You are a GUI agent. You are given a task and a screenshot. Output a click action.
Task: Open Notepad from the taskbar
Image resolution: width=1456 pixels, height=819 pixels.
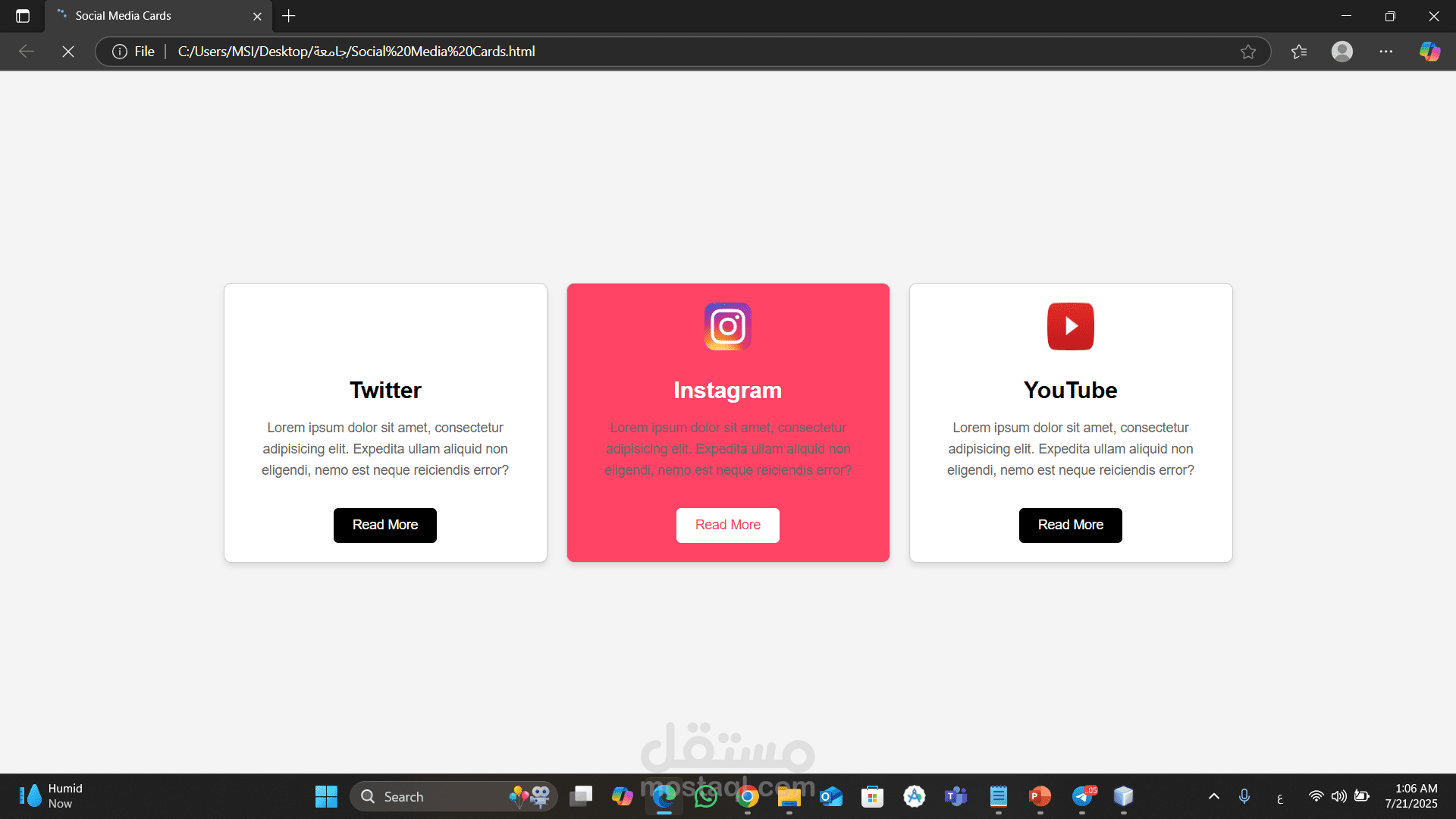998,796
